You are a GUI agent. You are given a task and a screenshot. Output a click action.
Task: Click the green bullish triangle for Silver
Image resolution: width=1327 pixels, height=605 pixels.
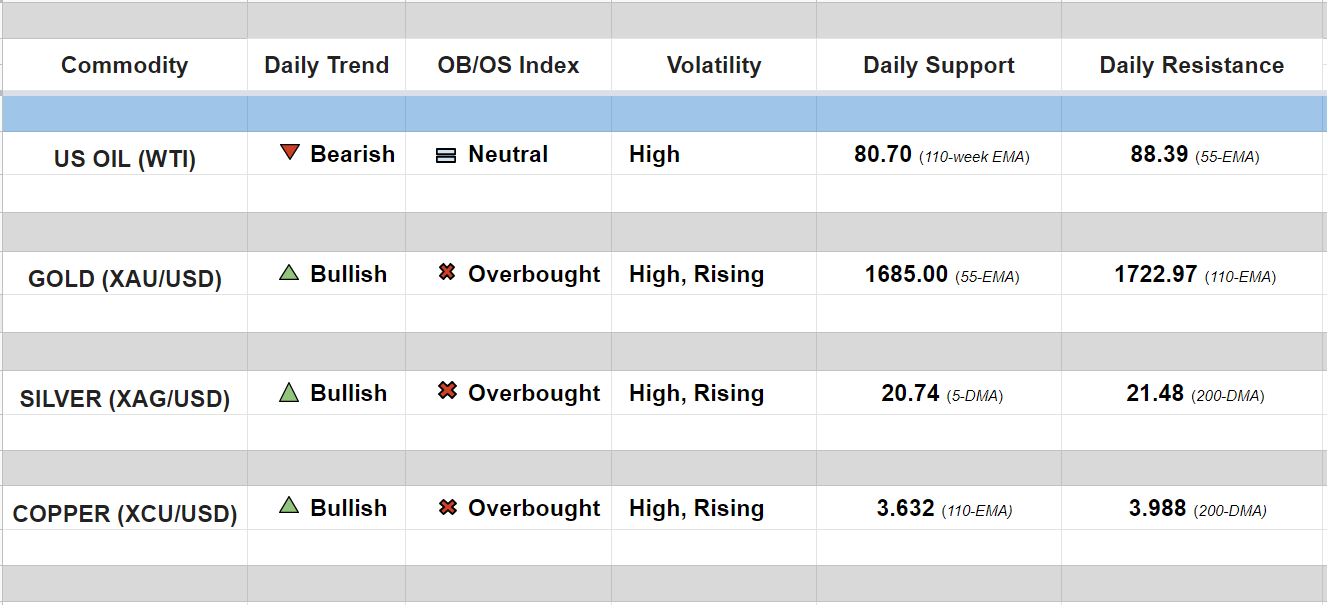(289, 392)
